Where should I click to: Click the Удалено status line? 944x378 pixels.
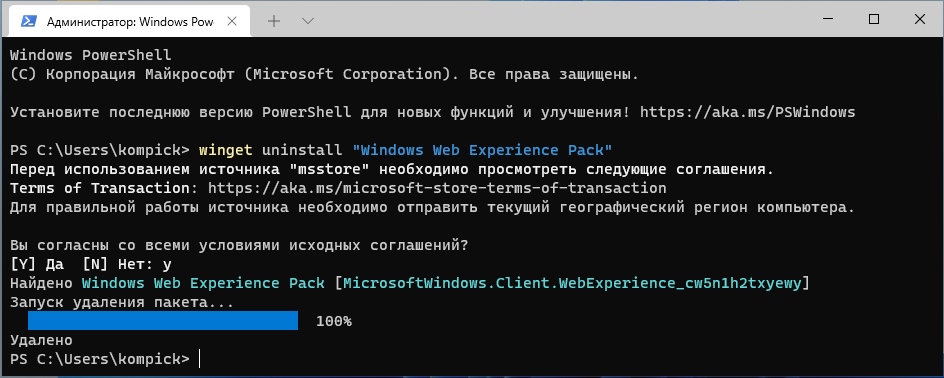click(42, 340)
